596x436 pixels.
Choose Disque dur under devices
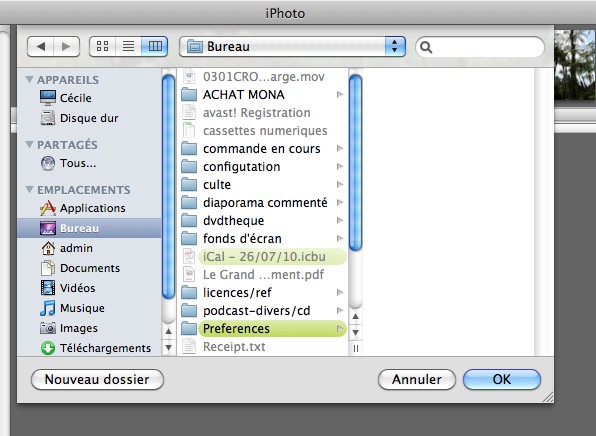pyautogui.click(x=89, y=118)
